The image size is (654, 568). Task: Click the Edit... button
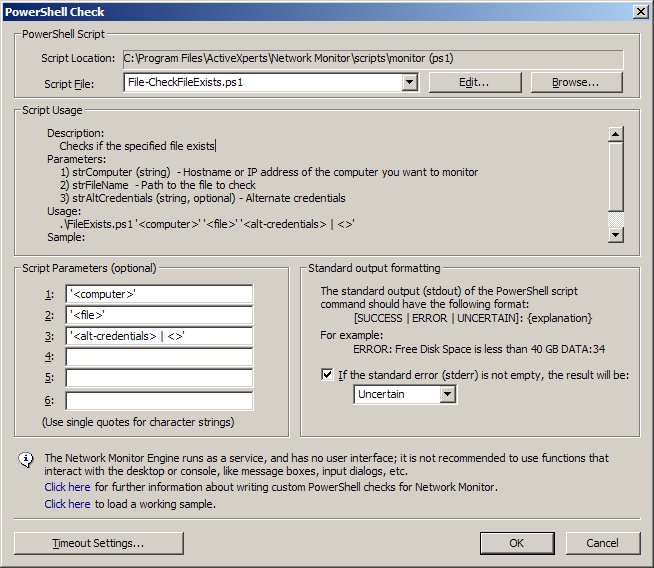pos(475,82)
